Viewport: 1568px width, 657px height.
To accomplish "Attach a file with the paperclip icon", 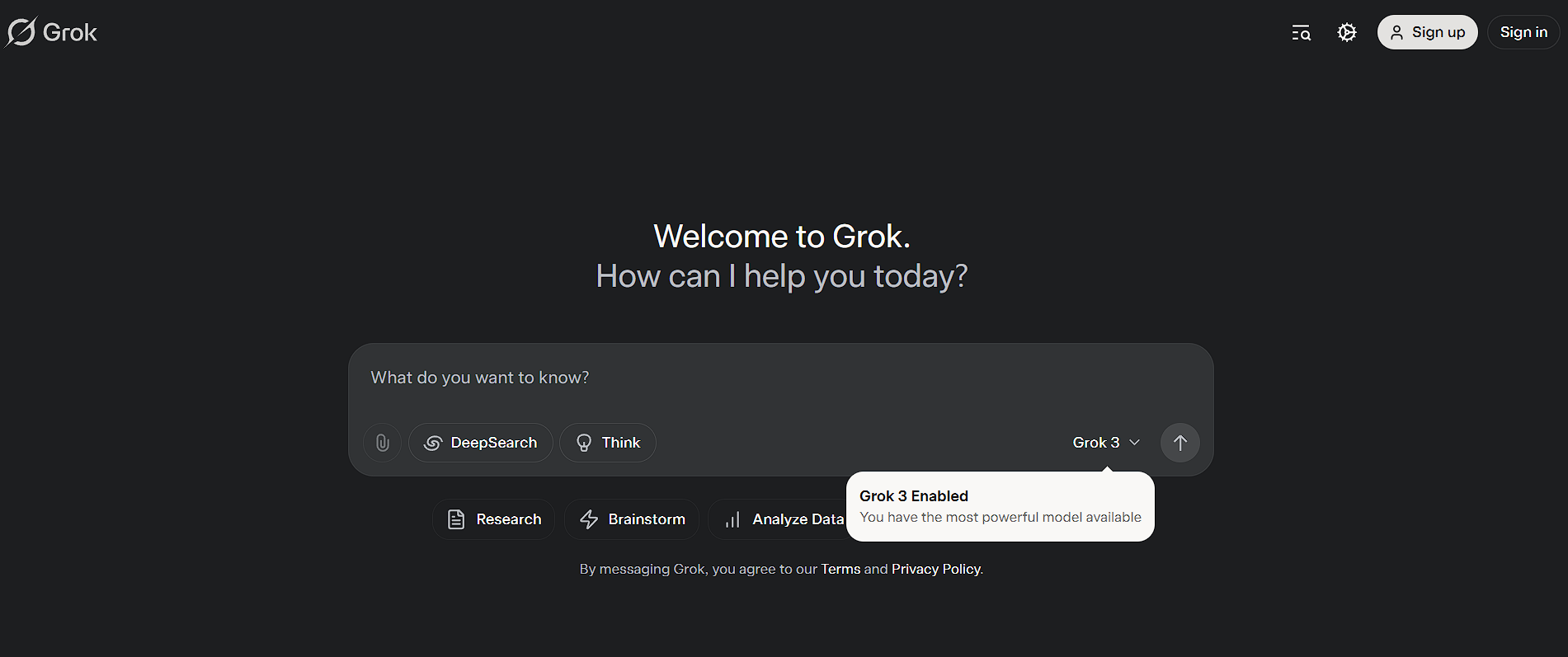I will coord(382,443).
